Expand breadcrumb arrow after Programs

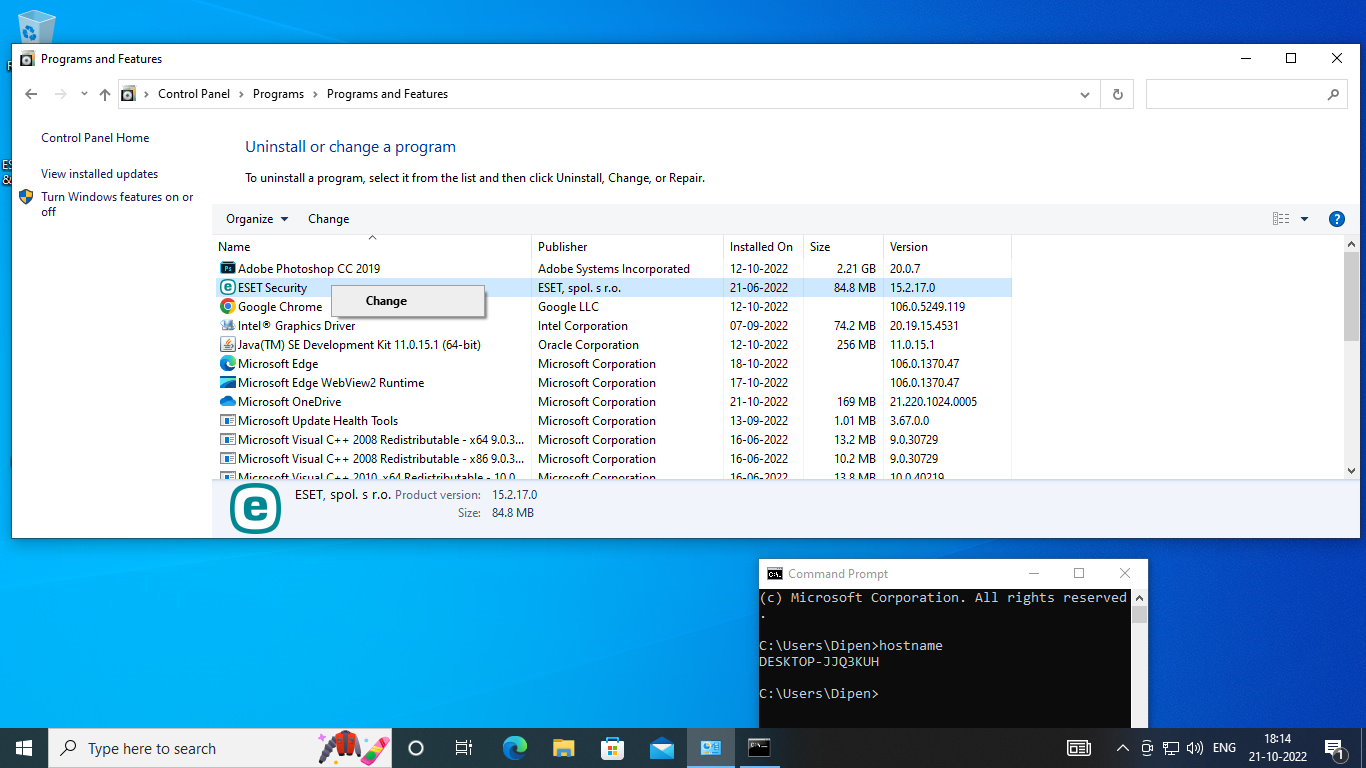(x=315, y=94)
